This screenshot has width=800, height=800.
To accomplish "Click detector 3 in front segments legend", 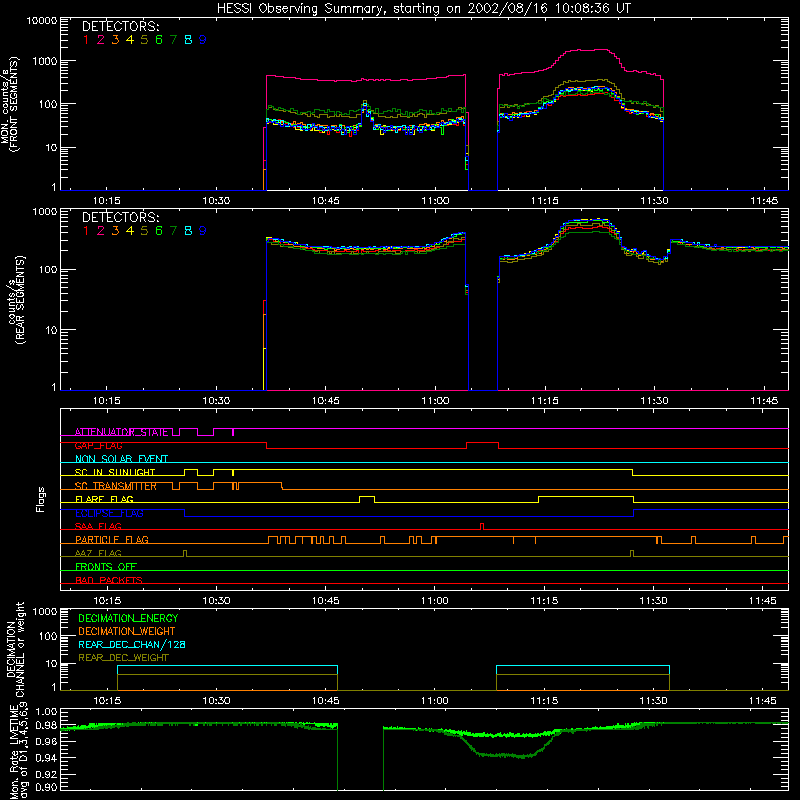I will pos(115,40).
